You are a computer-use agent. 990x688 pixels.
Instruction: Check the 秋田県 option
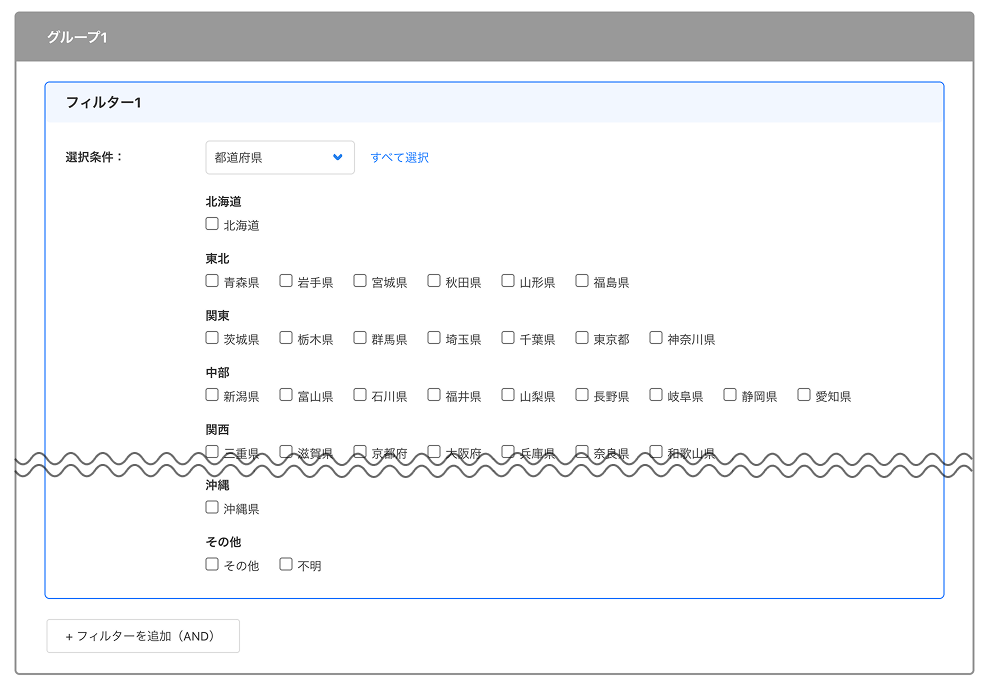click(x=434, y=281)
